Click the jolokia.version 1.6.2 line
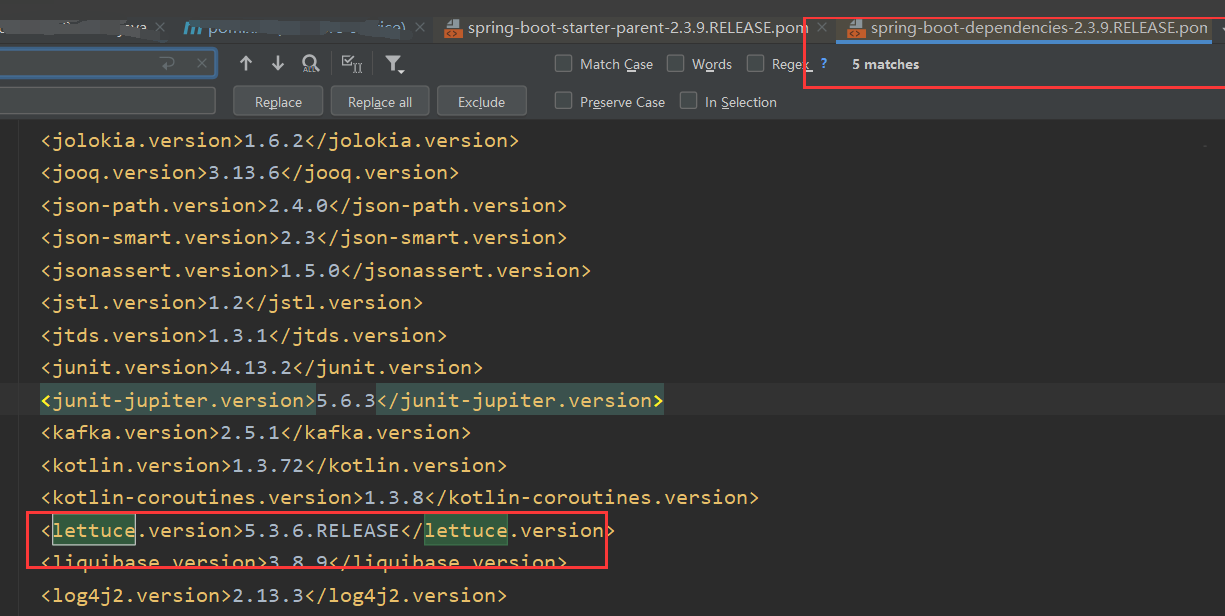Viewport: 1225px width, 616px height. coord(279,140)
